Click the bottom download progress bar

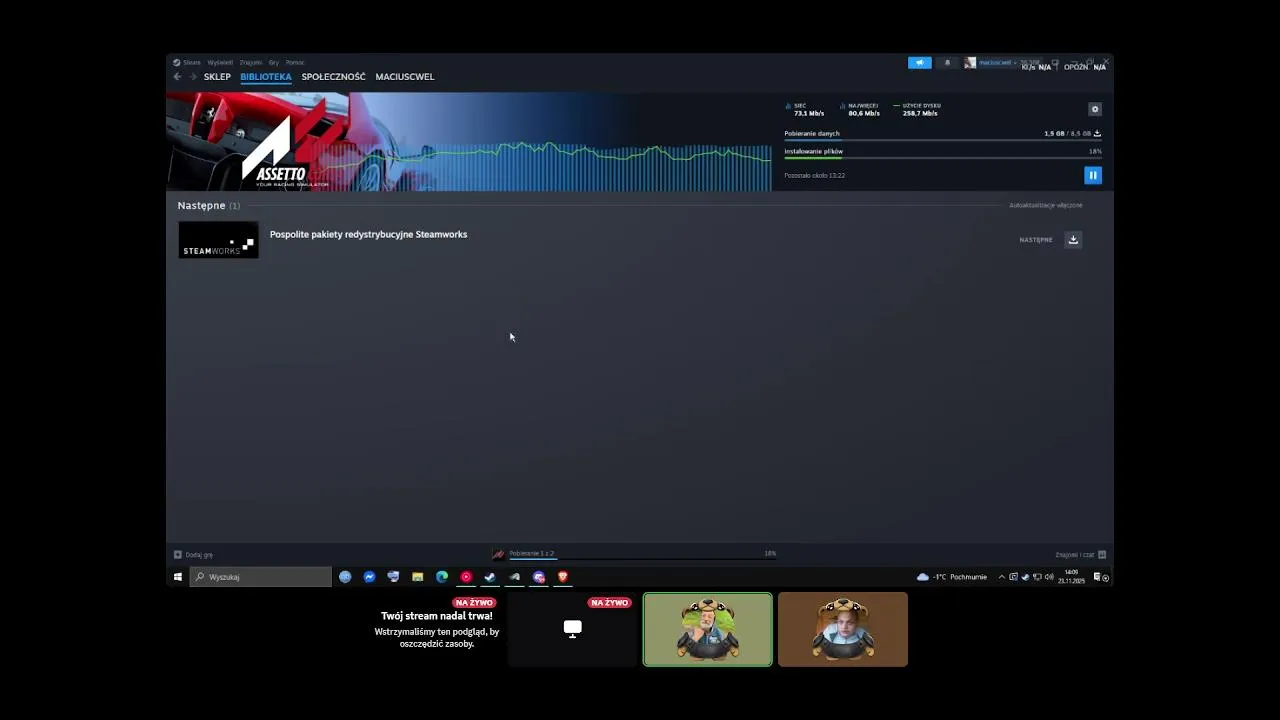click(642, 558)
